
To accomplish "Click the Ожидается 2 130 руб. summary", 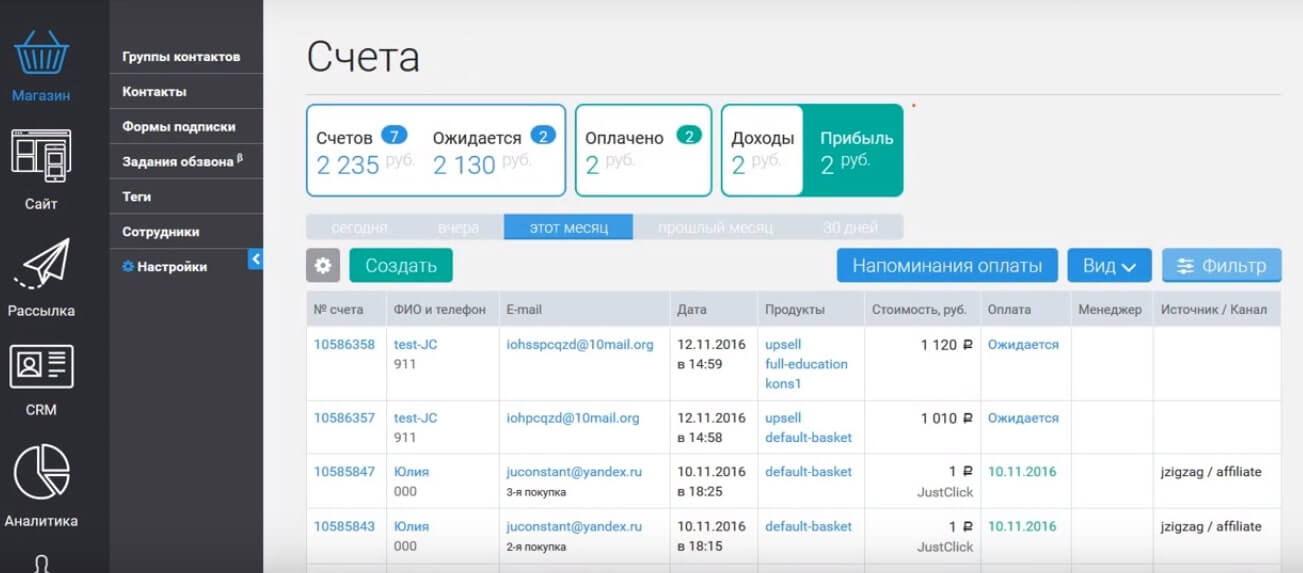I will coord(494,151).
